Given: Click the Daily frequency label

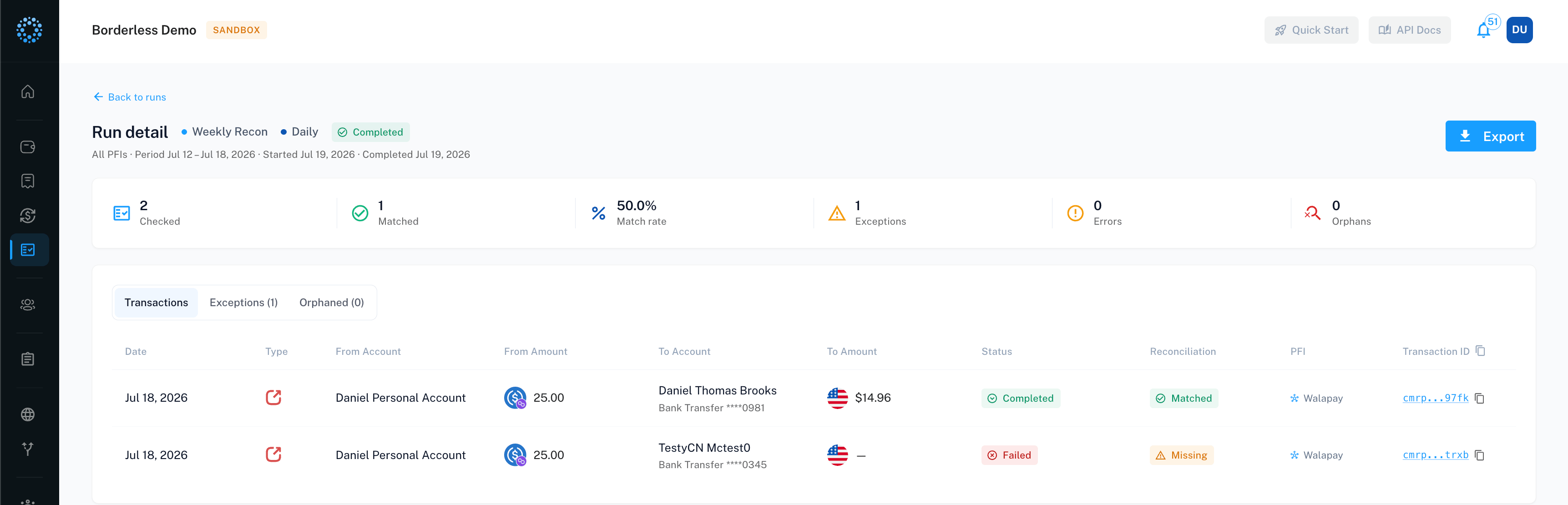Looking at the screenshot, I should 305,132.
